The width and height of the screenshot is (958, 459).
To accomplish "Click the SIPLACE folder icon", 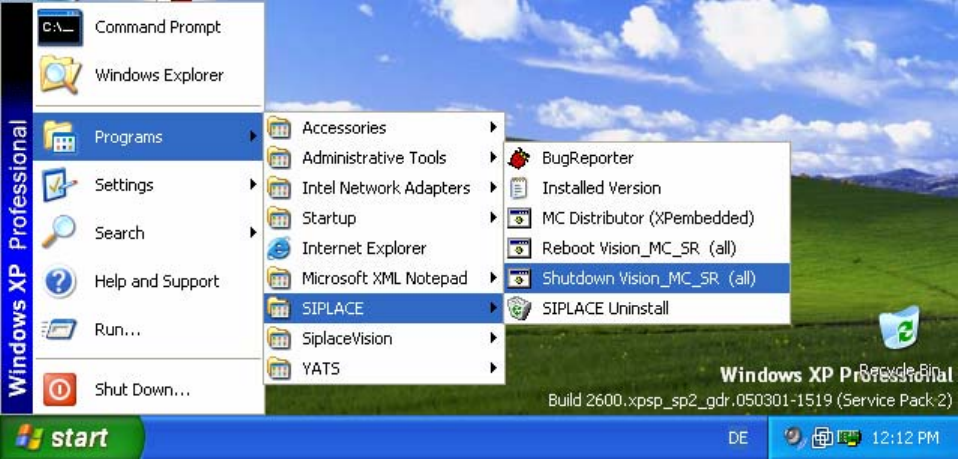I will [x=279, y=308].
